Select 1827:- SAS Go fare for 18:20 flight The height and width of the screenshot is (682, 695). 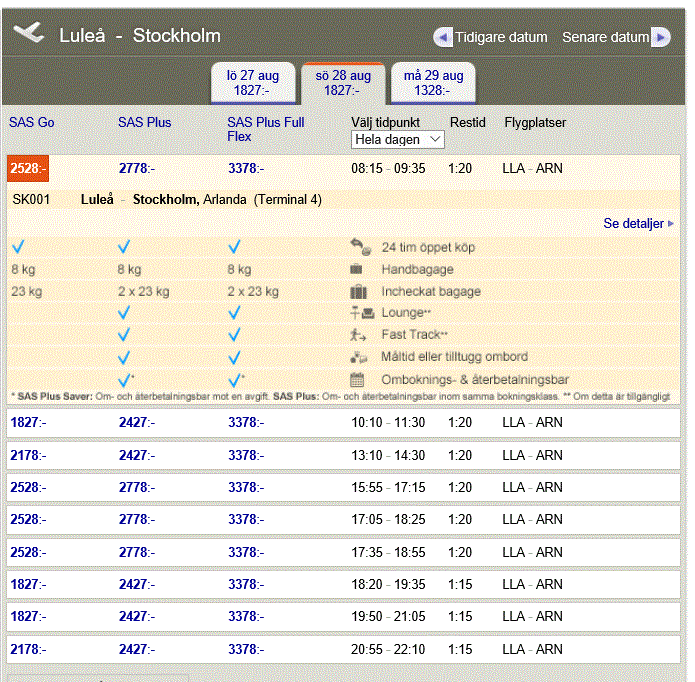[28, 584]
